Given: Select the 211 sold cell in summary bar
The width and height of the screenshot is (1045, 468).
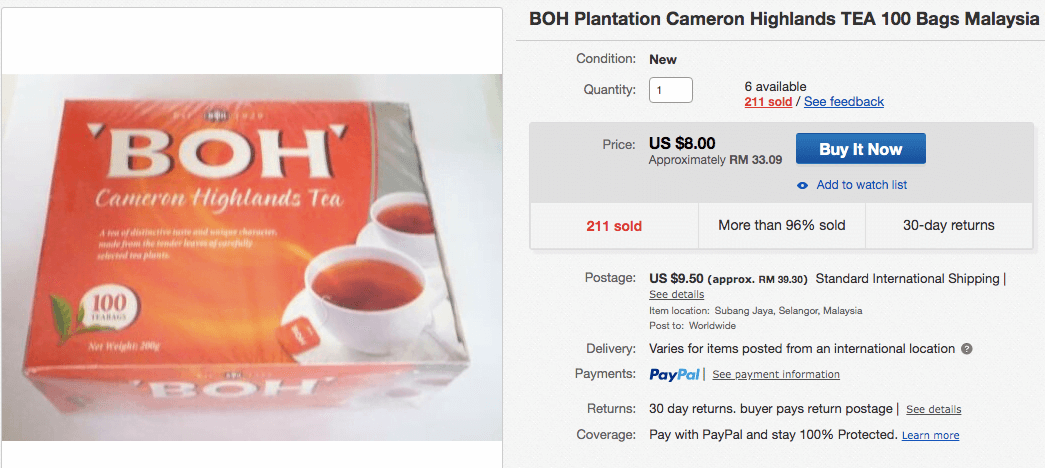Looking at the screenshot, I should [613, 226].
